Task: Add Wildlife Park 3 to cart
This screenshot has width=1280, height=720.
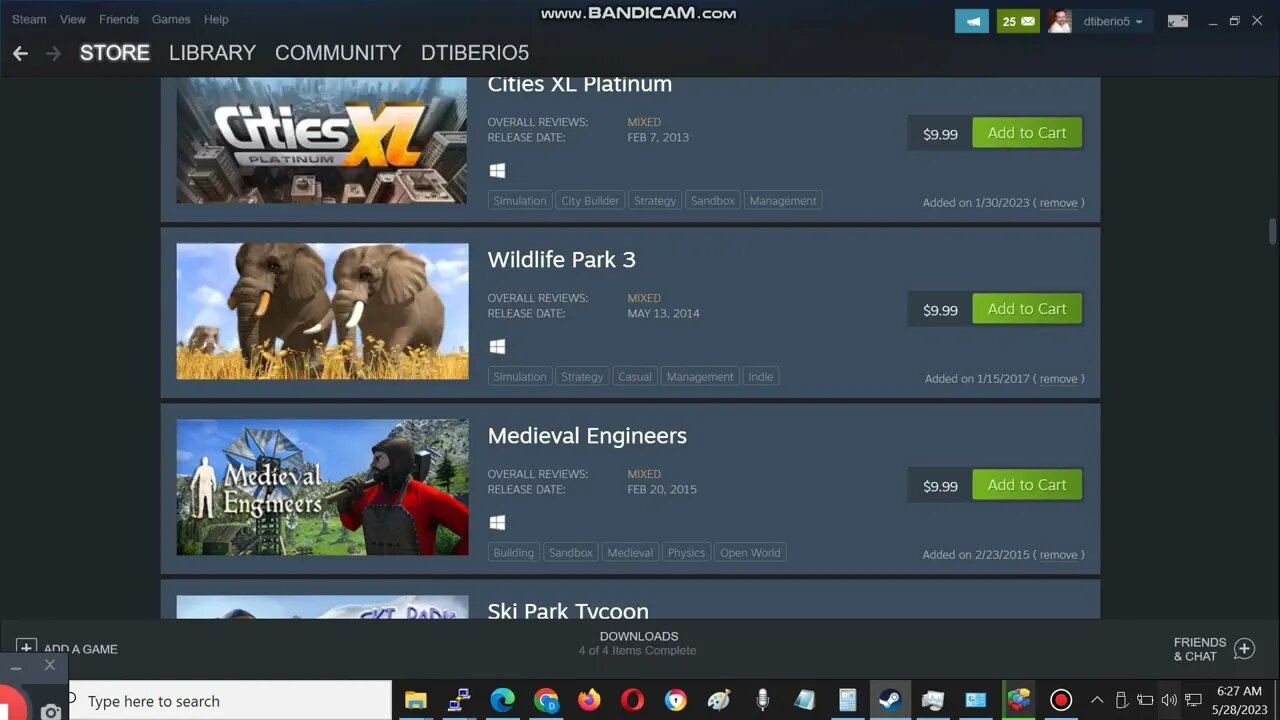Action: [x=1027, y=309]
